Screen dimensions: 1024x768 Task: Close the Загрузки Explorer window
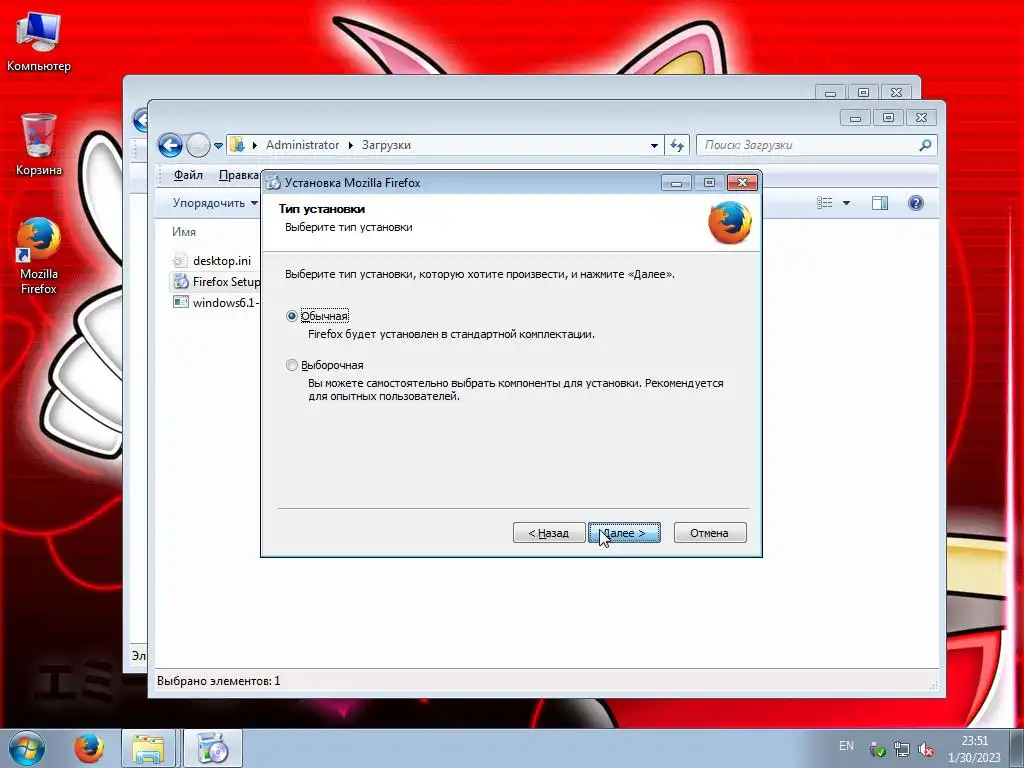pyautogui.click(x=921, y=118)
